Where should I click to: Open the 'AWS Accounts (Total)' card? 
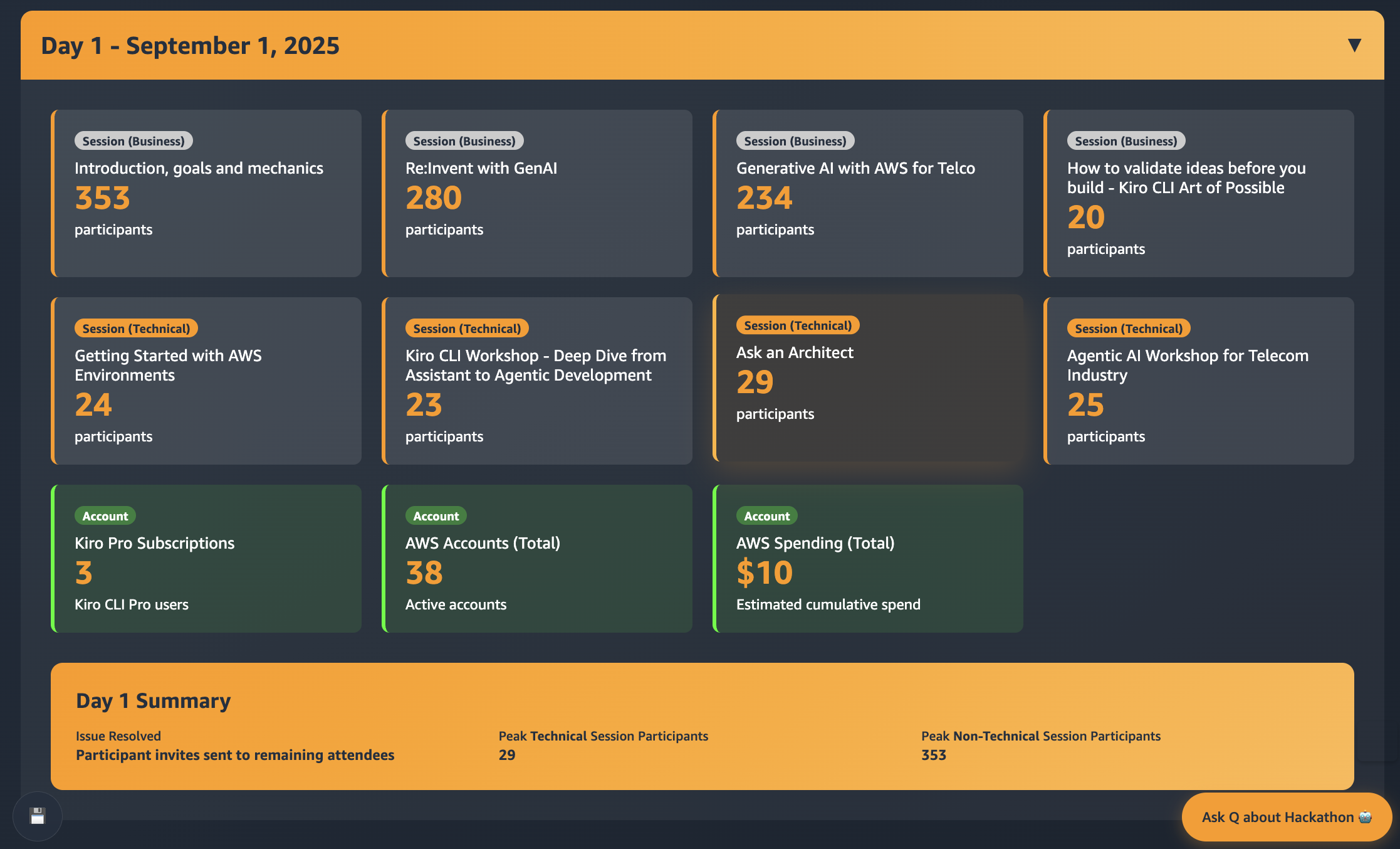537,558
